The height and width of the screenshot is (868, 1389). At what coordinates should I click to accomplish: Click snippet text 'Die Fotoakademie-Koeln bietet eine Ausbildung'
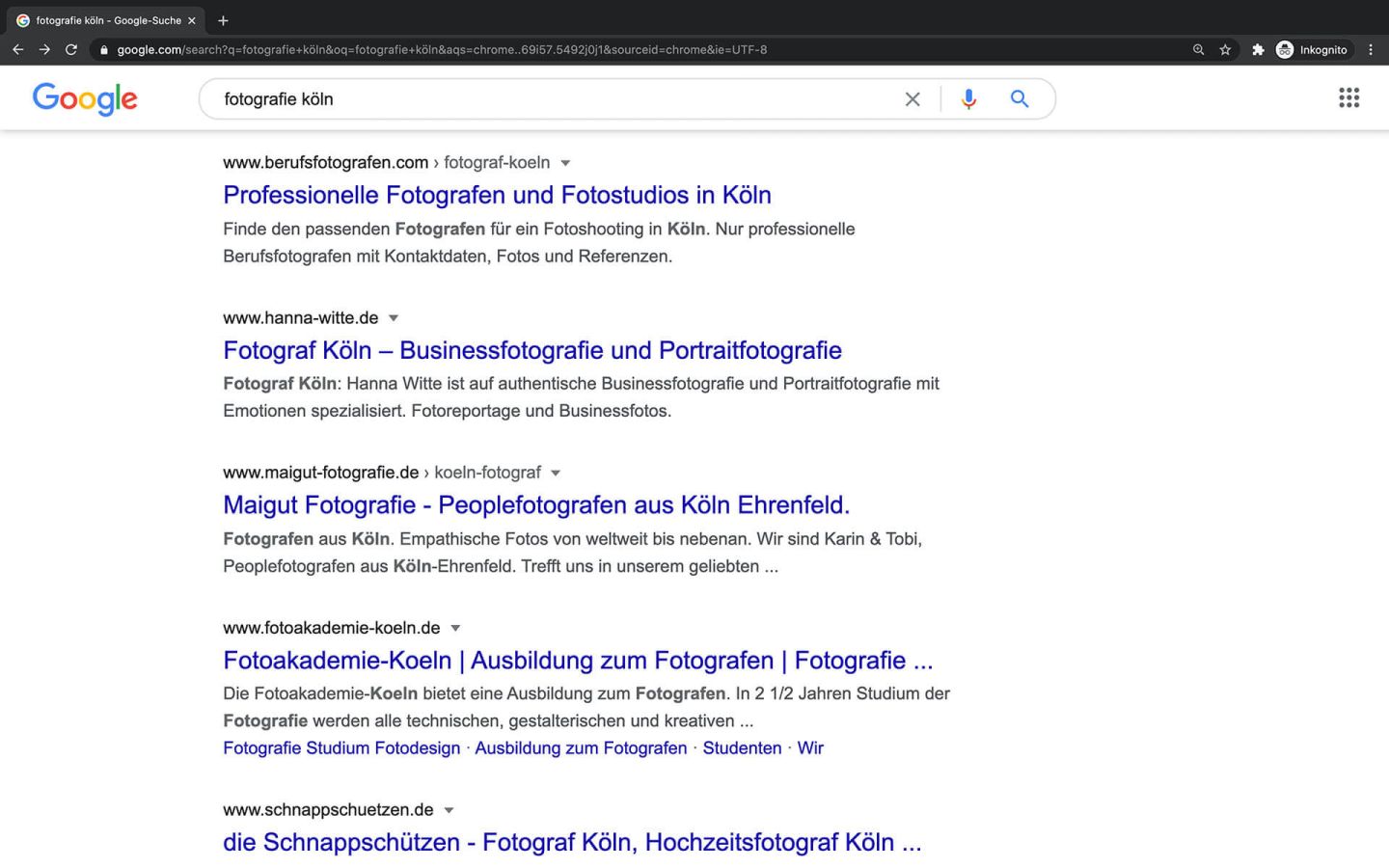coord(426,694)
